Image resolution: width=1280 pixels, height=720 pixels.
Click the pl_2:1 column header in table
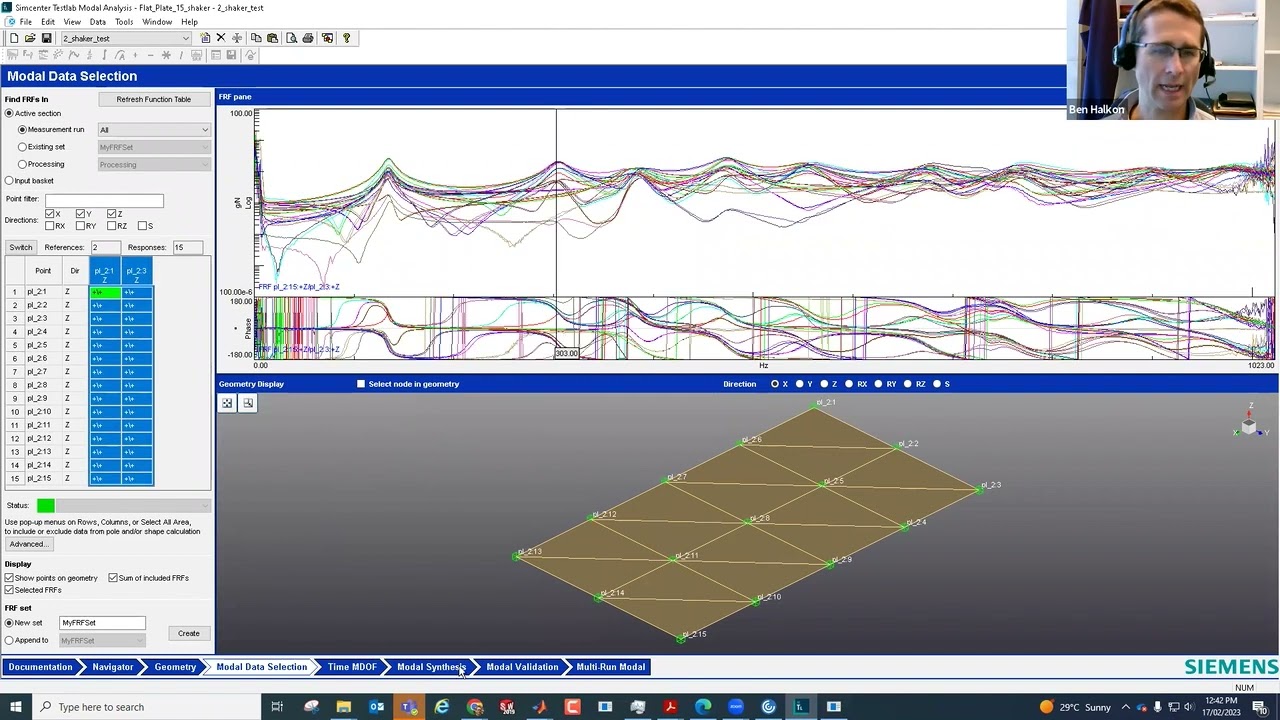coord(105,271)
